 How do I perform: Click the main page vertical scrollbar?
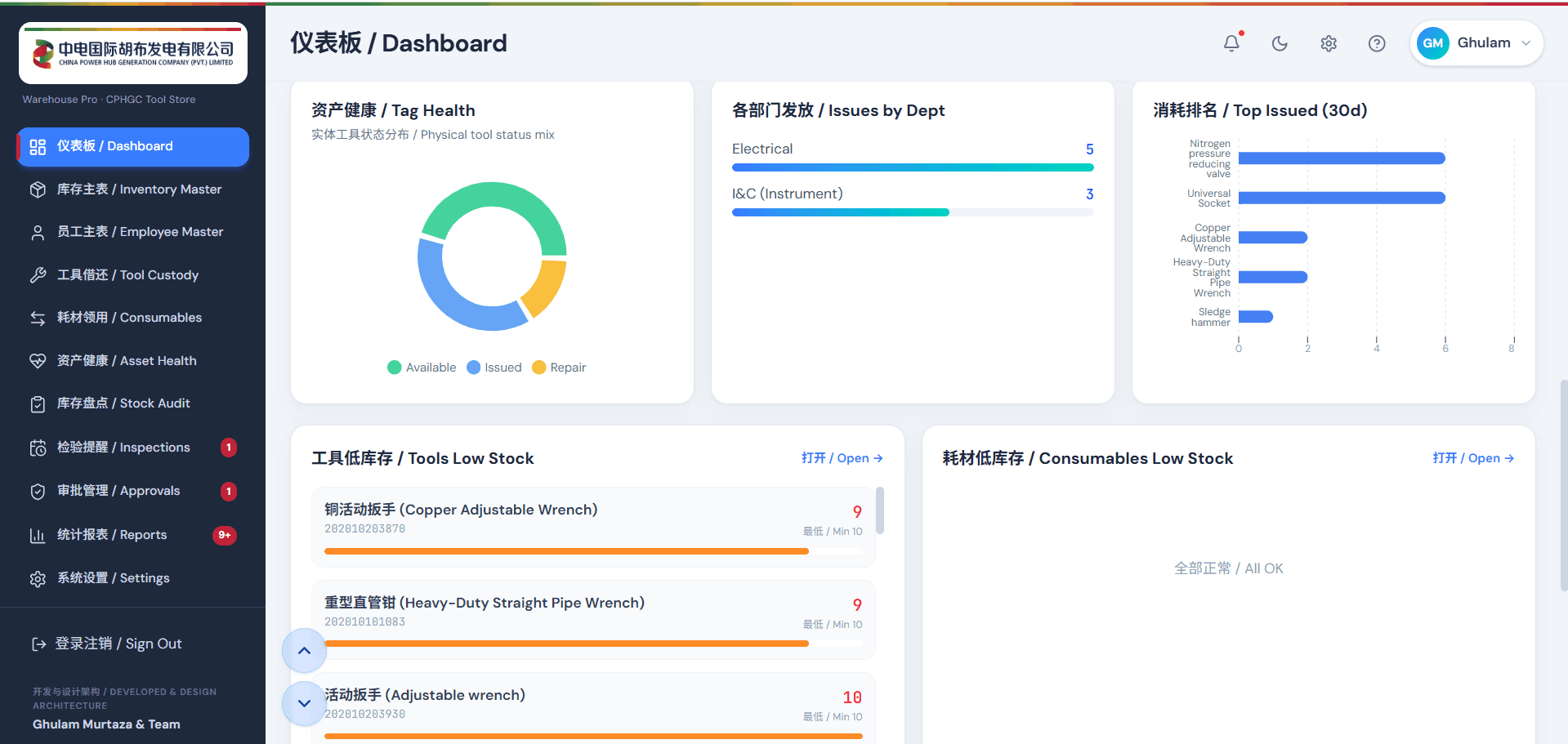pos(1564,485)
